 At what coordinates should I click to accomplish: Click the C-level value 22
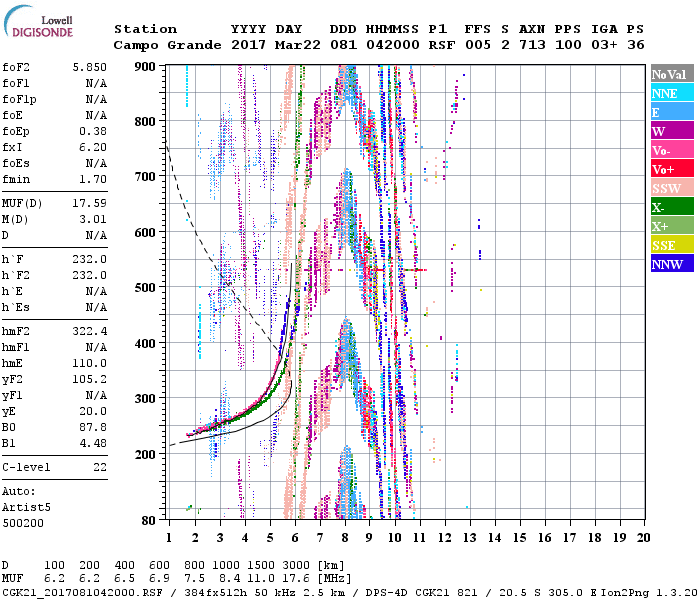click(100, 467)
